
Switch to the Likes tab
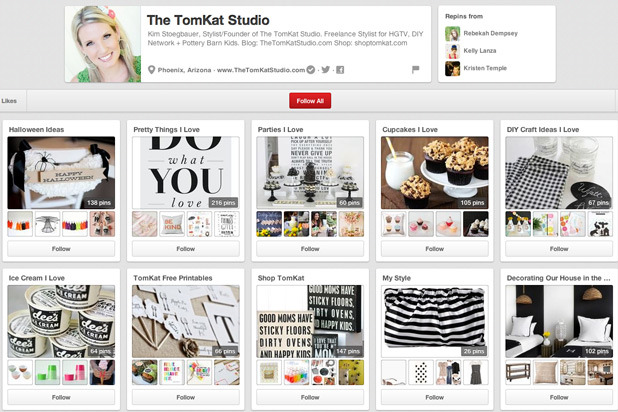point(9,101)
